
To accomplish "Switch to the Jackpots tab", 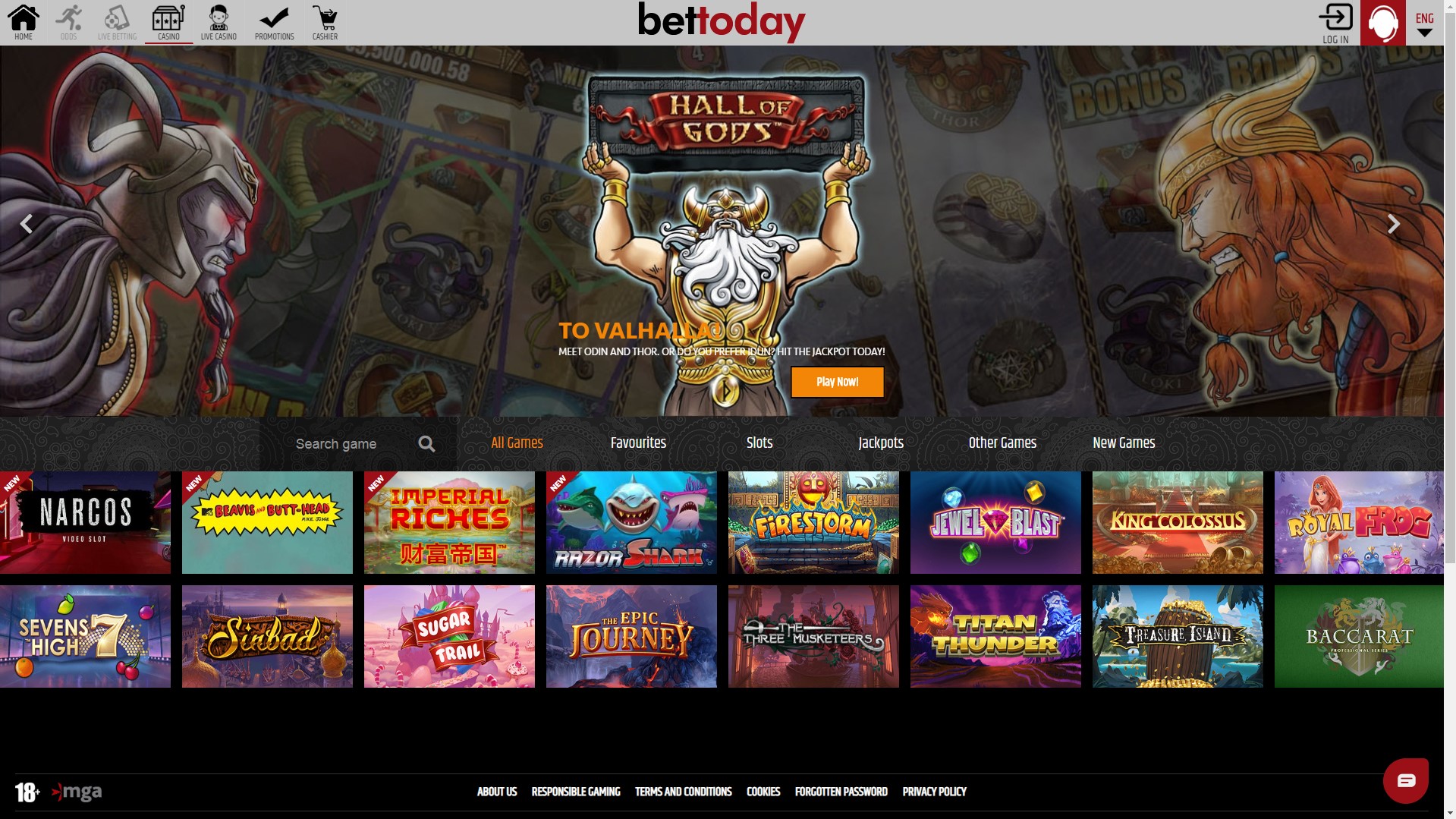I will (x=881, y=443).
